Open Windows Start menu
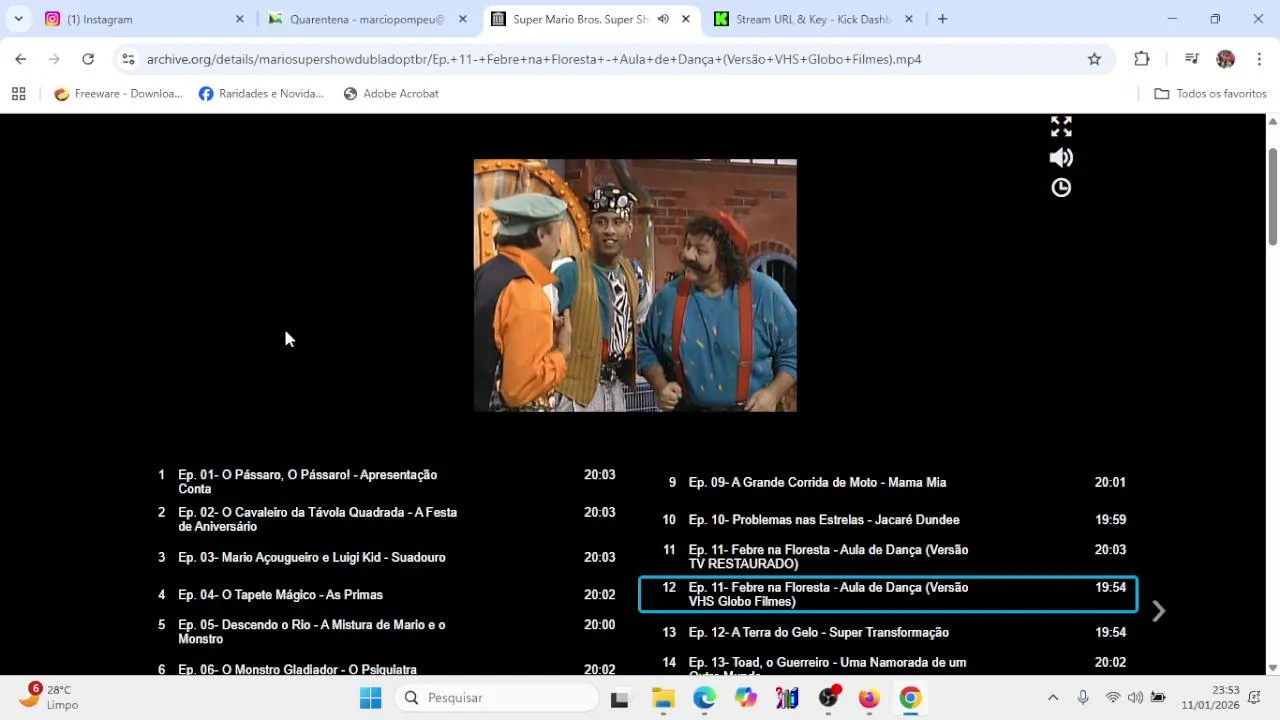 pyautogui.click(x=370, y=698)
